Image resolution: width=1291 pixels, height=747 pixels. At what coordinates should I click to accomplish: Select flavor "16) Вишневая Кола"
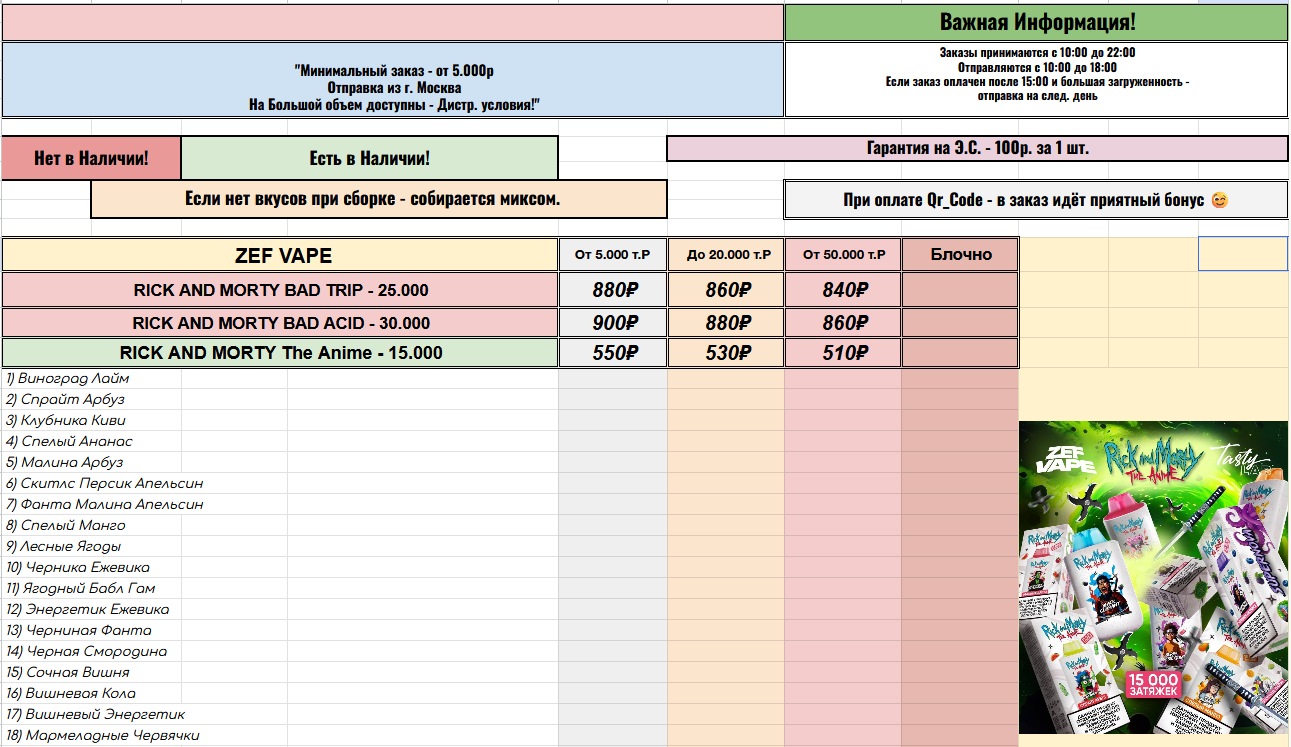(x=71, y=694)
